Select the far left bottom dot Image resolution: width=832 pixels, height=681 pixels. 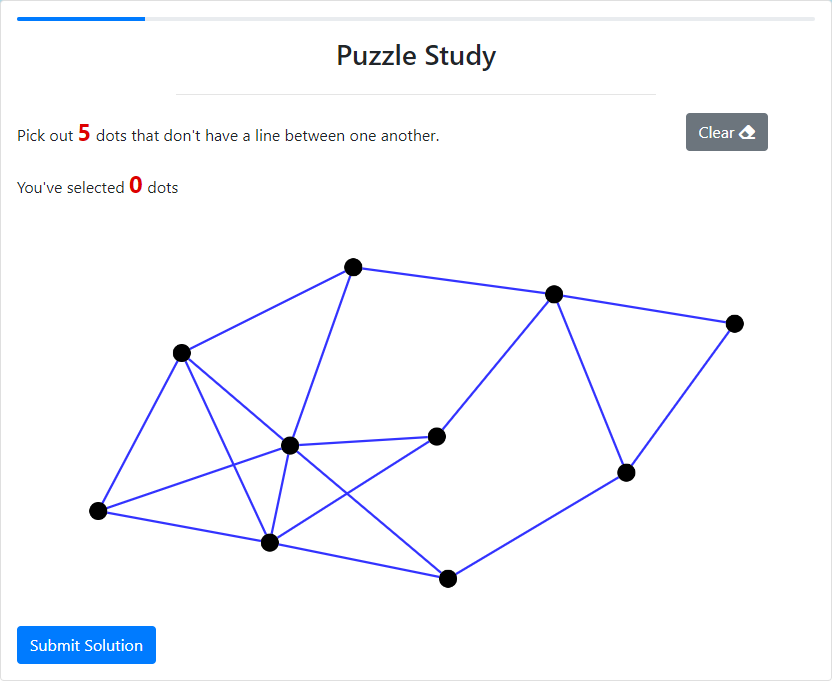point(98,511)
